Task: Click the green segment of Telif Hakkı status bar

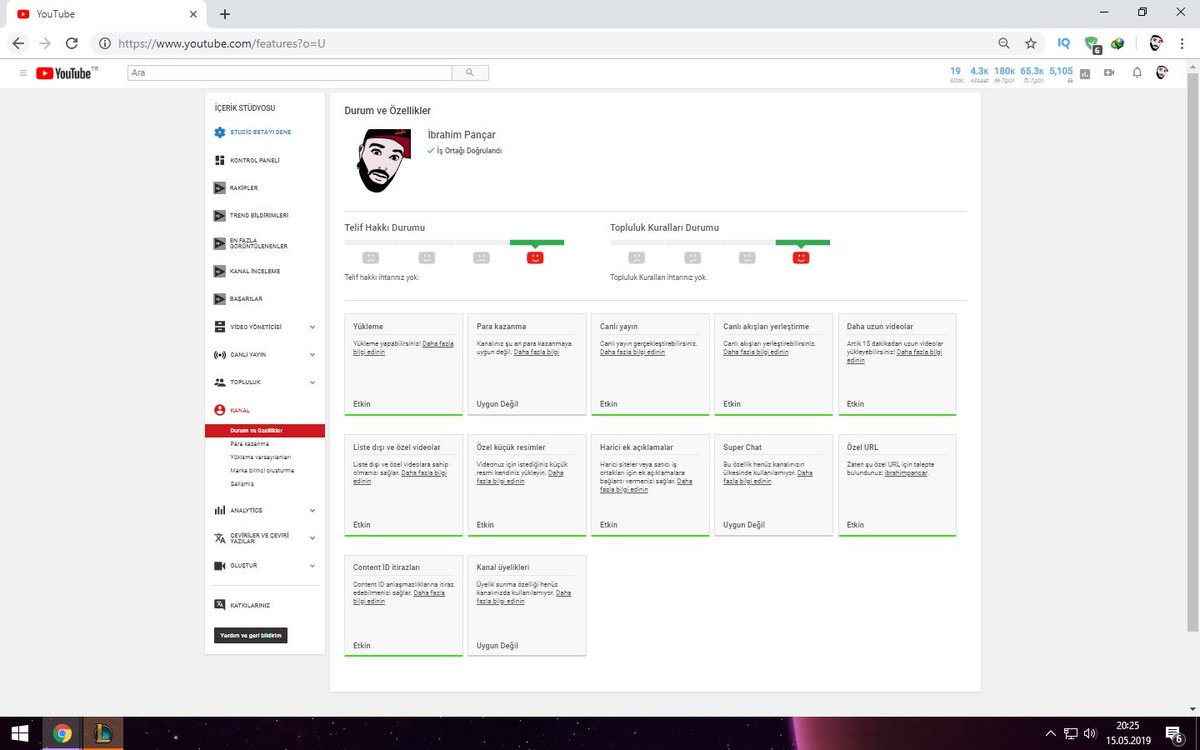Action: [x=536, y=242]
